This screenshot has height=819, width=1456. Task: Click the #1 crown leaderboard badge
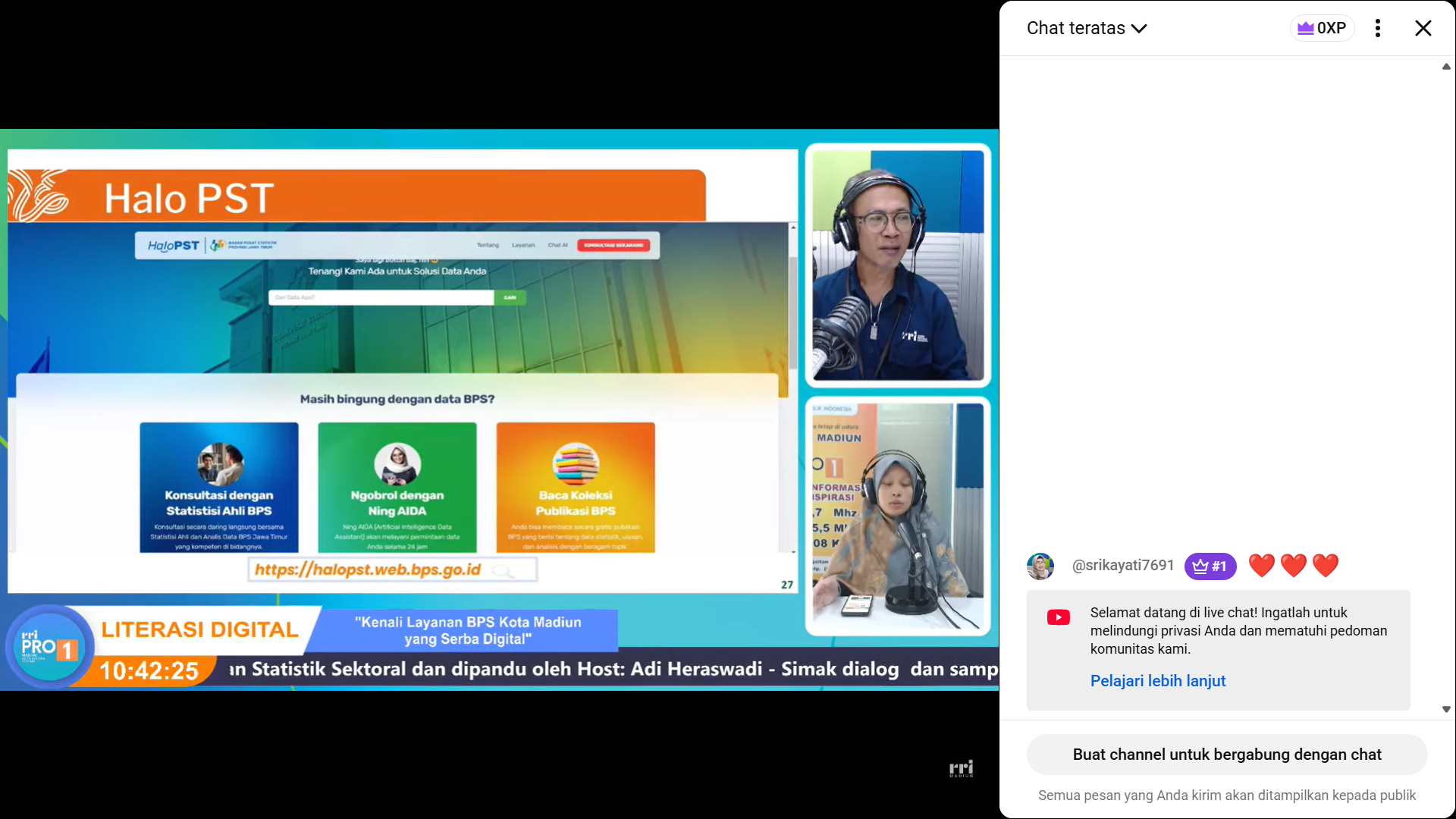[1210, 566]
